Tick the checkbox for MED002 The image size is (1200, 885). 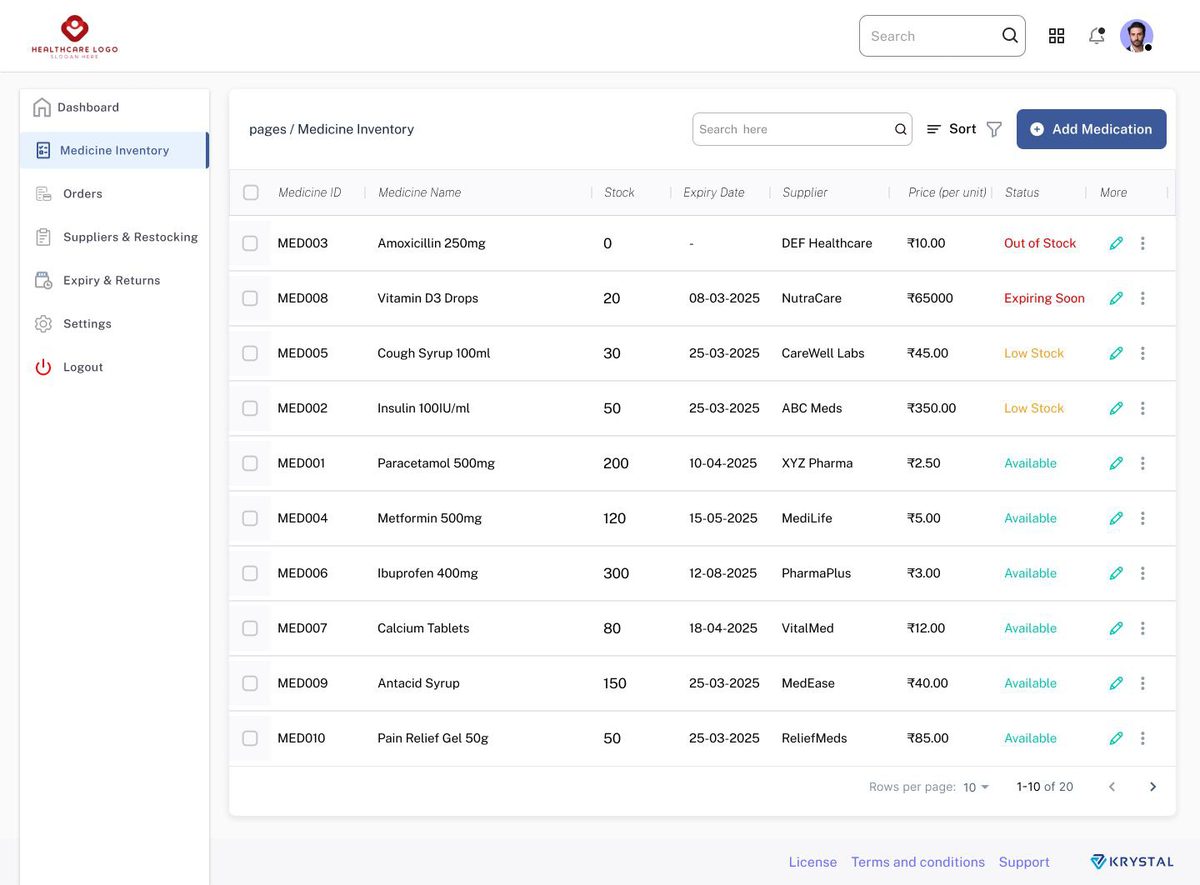tap(250, 408)
